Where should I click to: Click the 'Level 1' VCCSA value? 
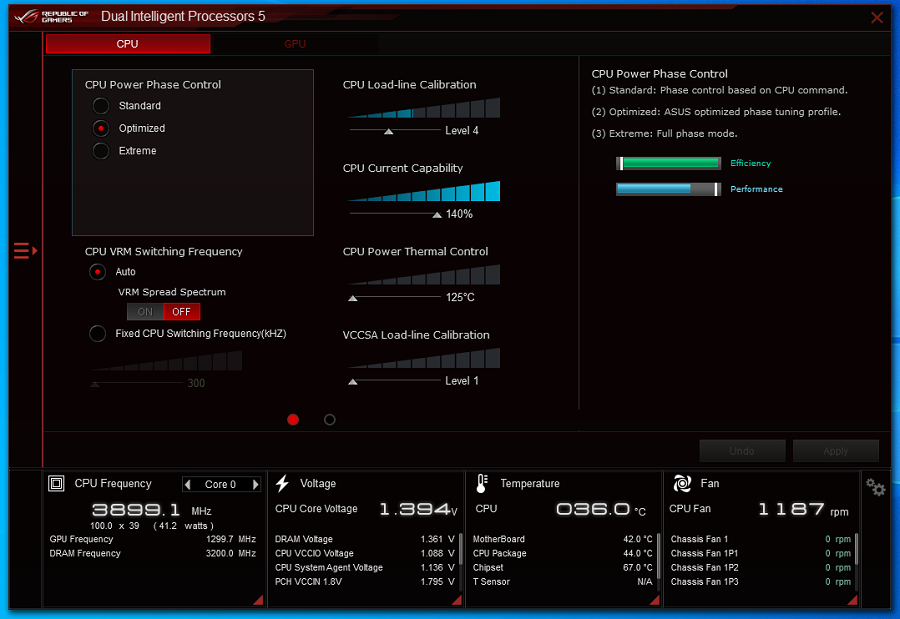[461, 381]
